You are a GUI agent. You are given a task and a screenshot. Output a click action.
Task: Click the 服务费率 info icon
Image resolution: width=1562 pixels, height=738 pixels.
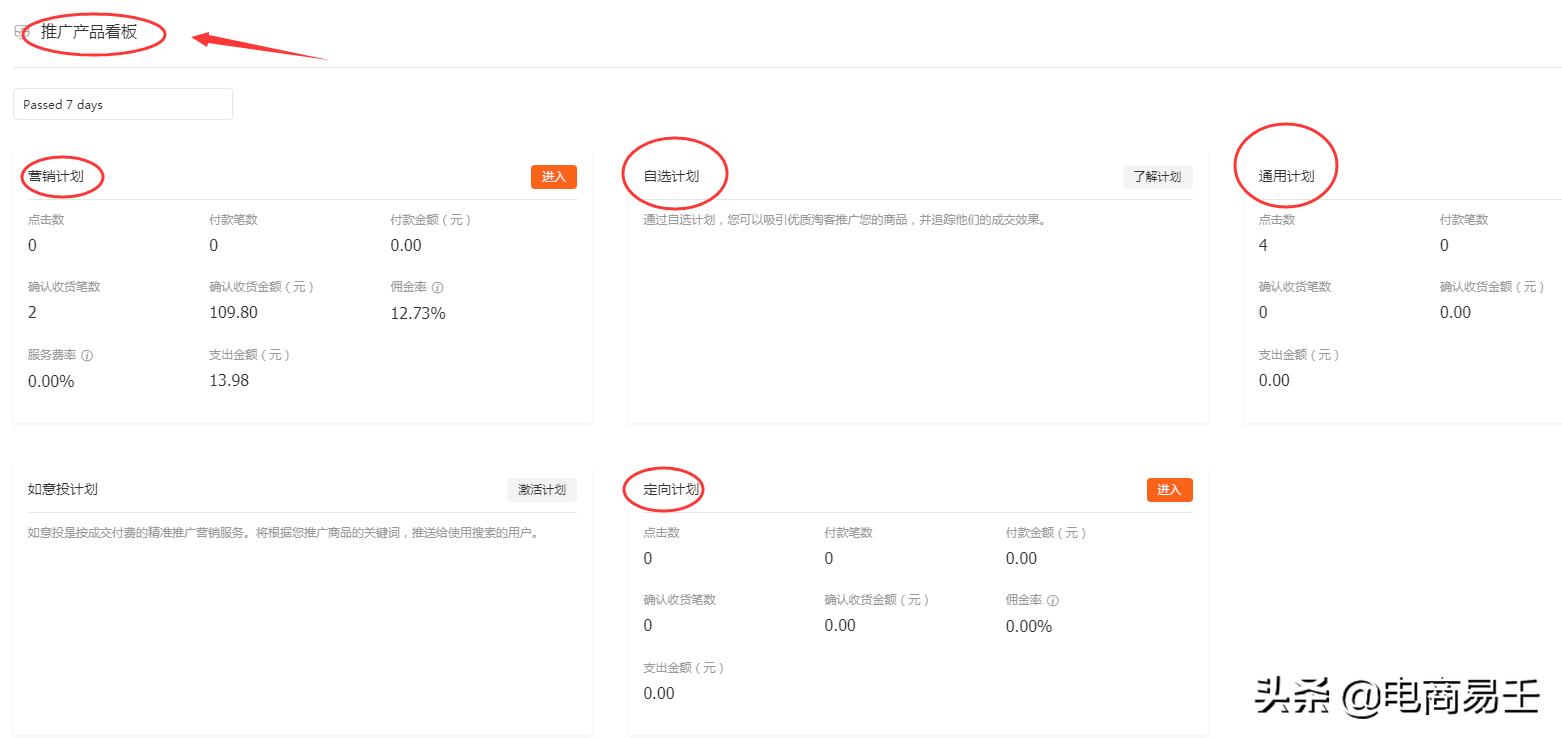point(89,355)
